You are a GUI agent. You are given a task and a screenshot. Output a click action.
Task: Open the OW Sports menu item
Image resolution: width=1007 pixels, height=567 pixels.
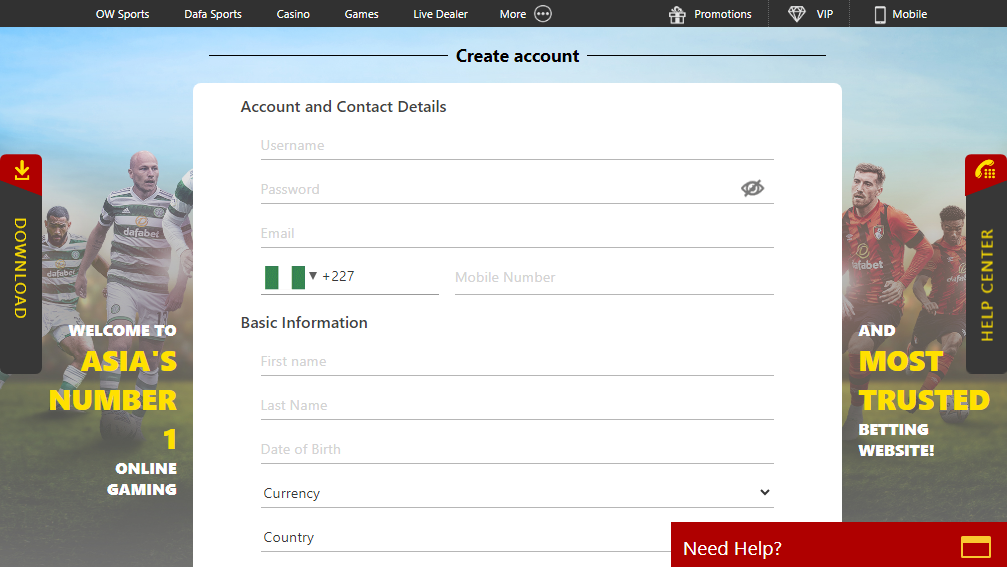pyautogui.click(x=122, y=13)
